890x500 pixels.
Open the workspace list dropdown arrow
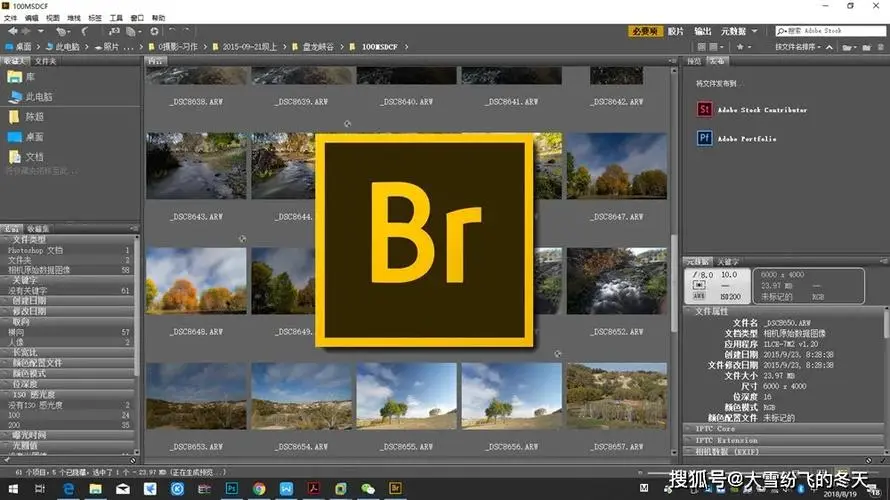click(754, 31)
